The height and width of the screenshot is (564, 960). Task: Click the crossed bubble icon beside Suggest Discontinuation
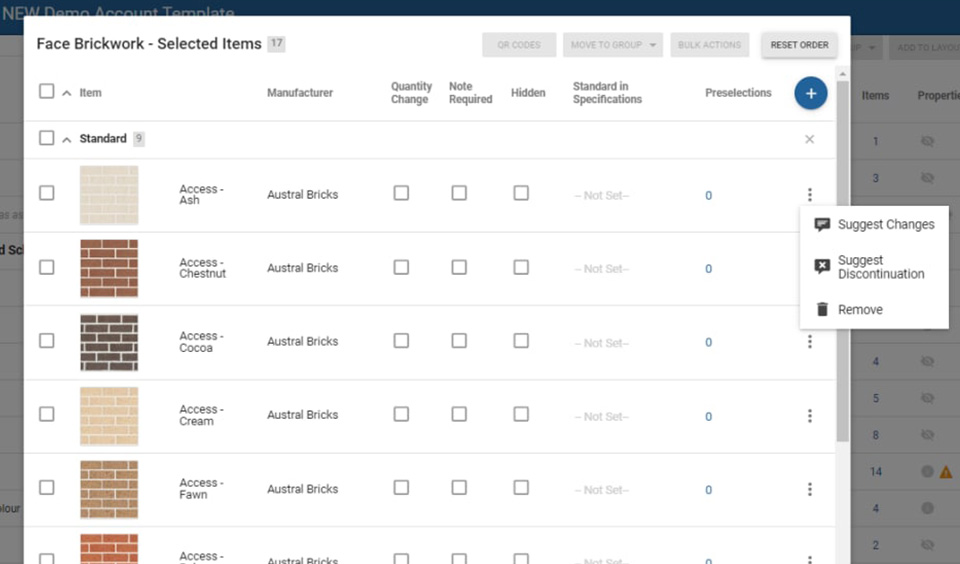tap(822, 266)
